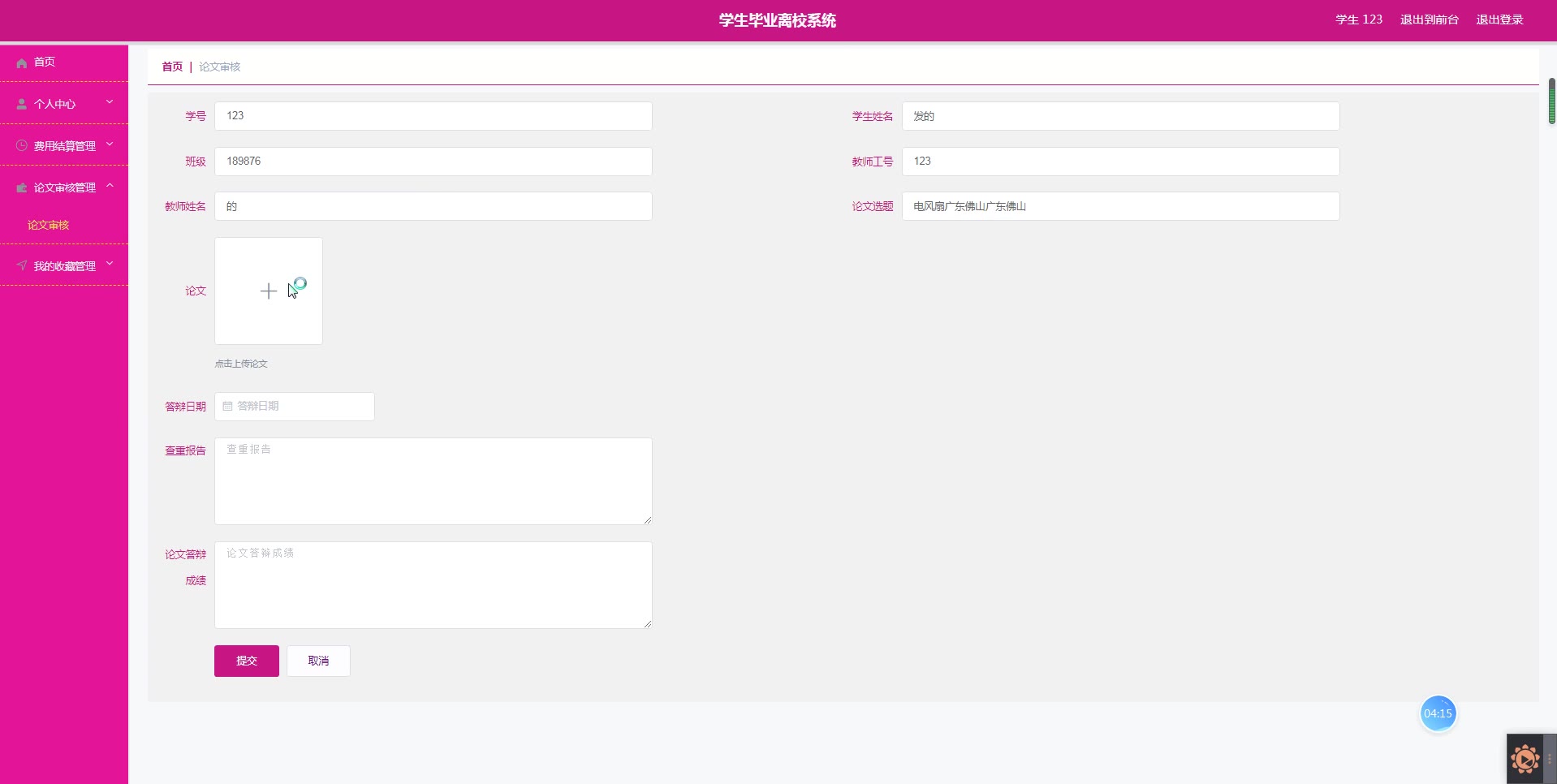Viewport: 1557px width, 784px height.
Task: Click the 论文选题 input field
Action: coord(1121,206)
